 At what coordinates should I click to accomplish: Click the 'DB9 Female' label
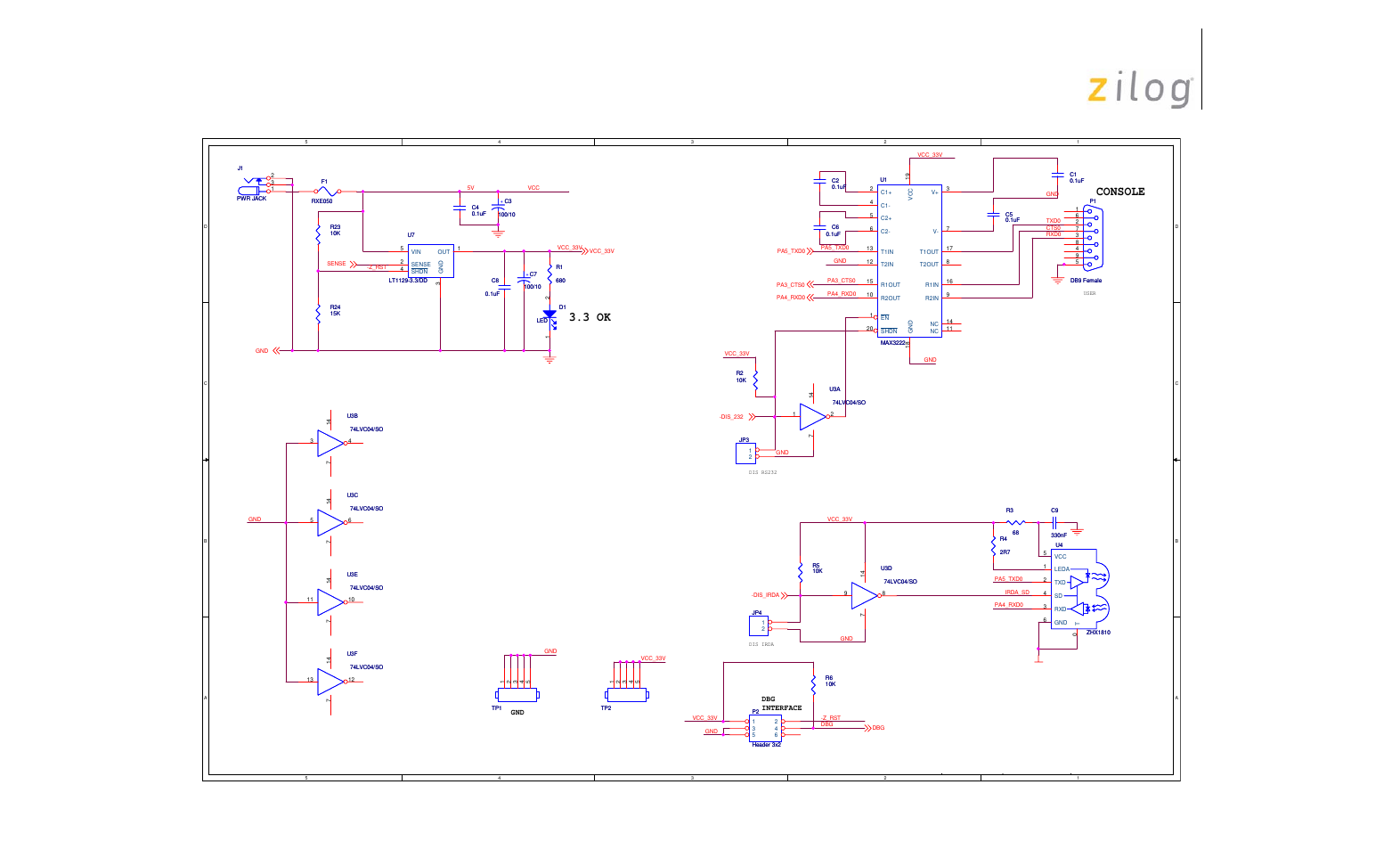point(1086,281)
